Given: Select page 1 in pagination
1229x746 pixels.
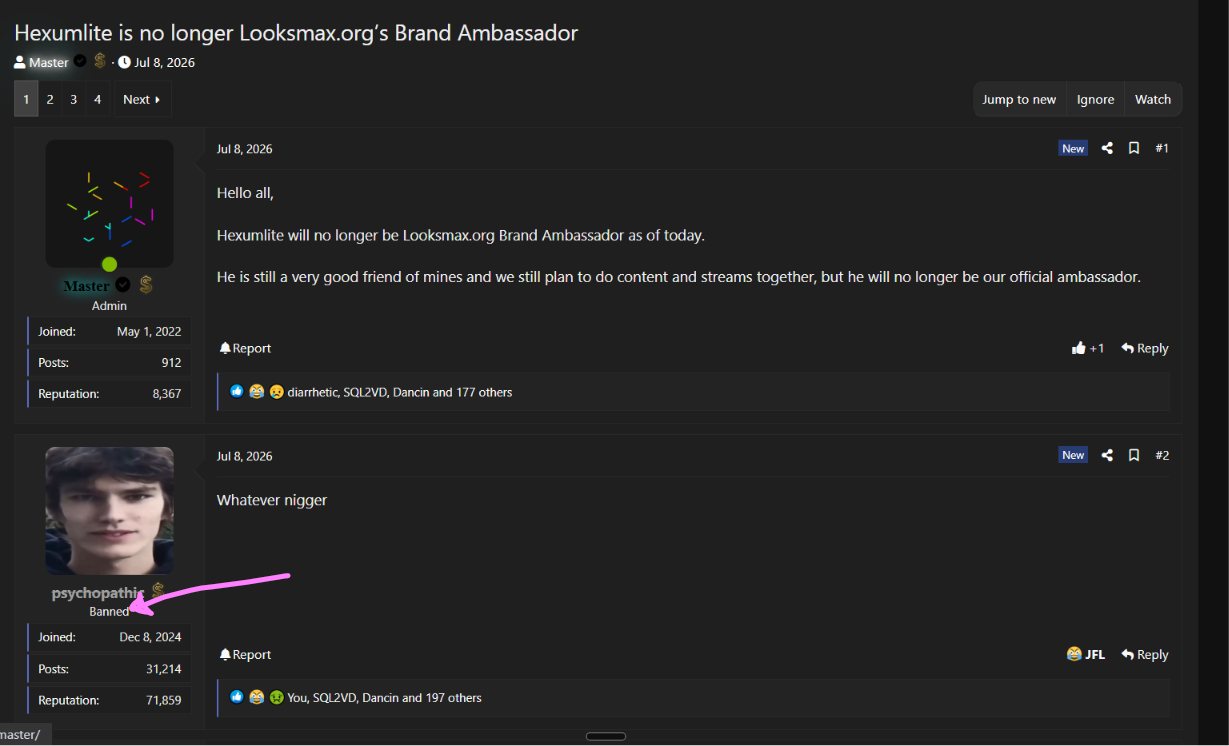Looking at the screenshot, I should [x=26, y=99].
